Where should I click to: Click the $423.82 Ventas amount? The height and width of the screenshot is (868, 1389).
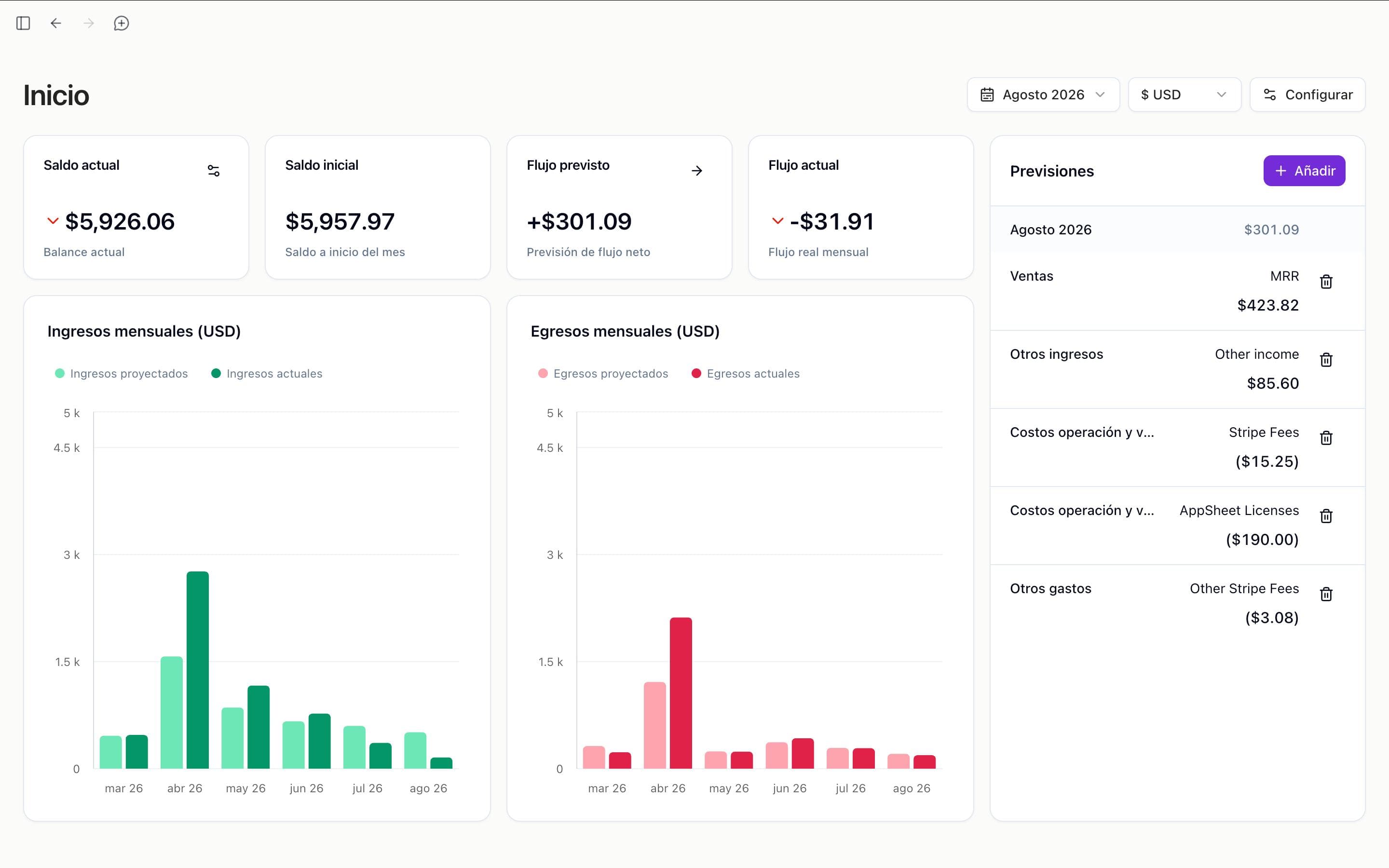coord(1267,305)
